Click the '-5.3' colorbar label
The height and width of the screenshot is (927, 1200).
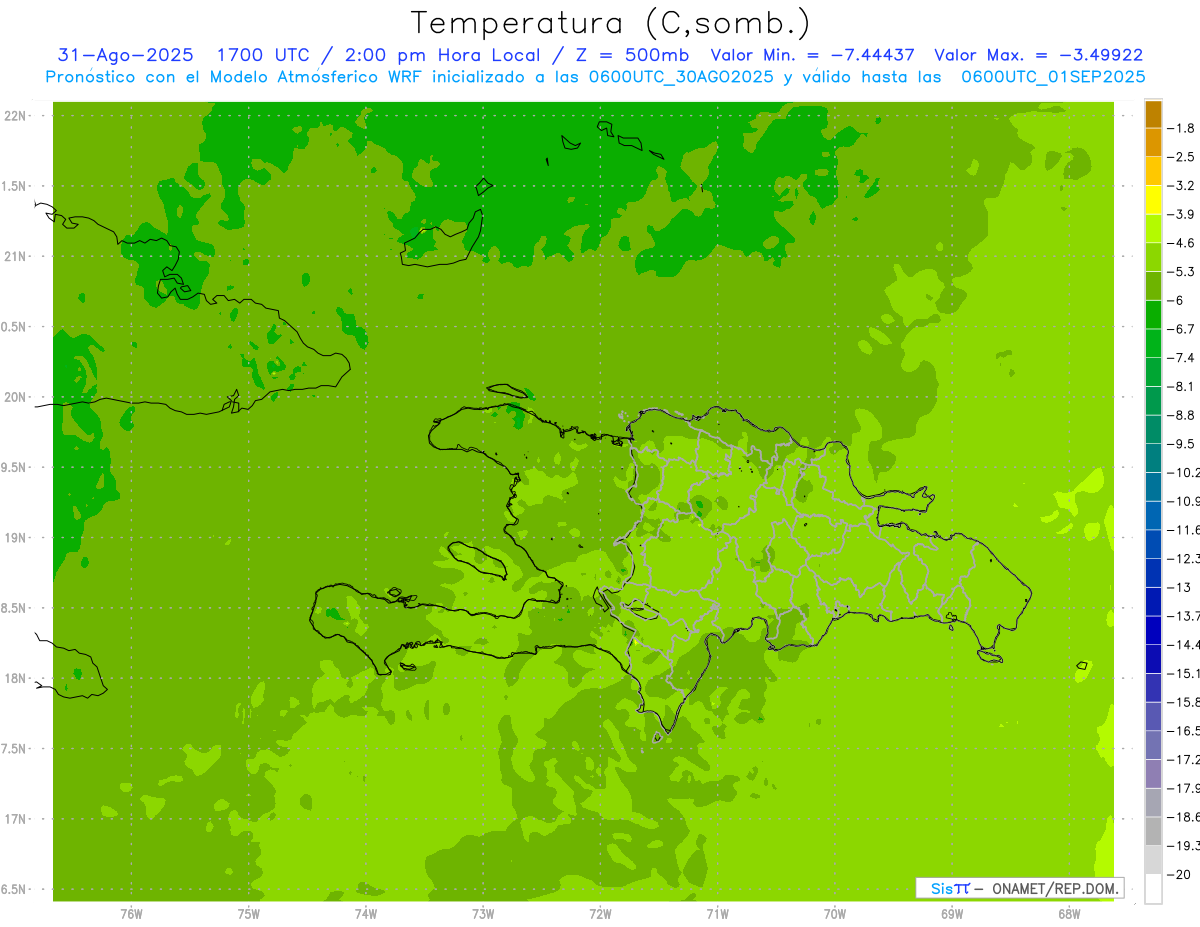coord(1181,272)
